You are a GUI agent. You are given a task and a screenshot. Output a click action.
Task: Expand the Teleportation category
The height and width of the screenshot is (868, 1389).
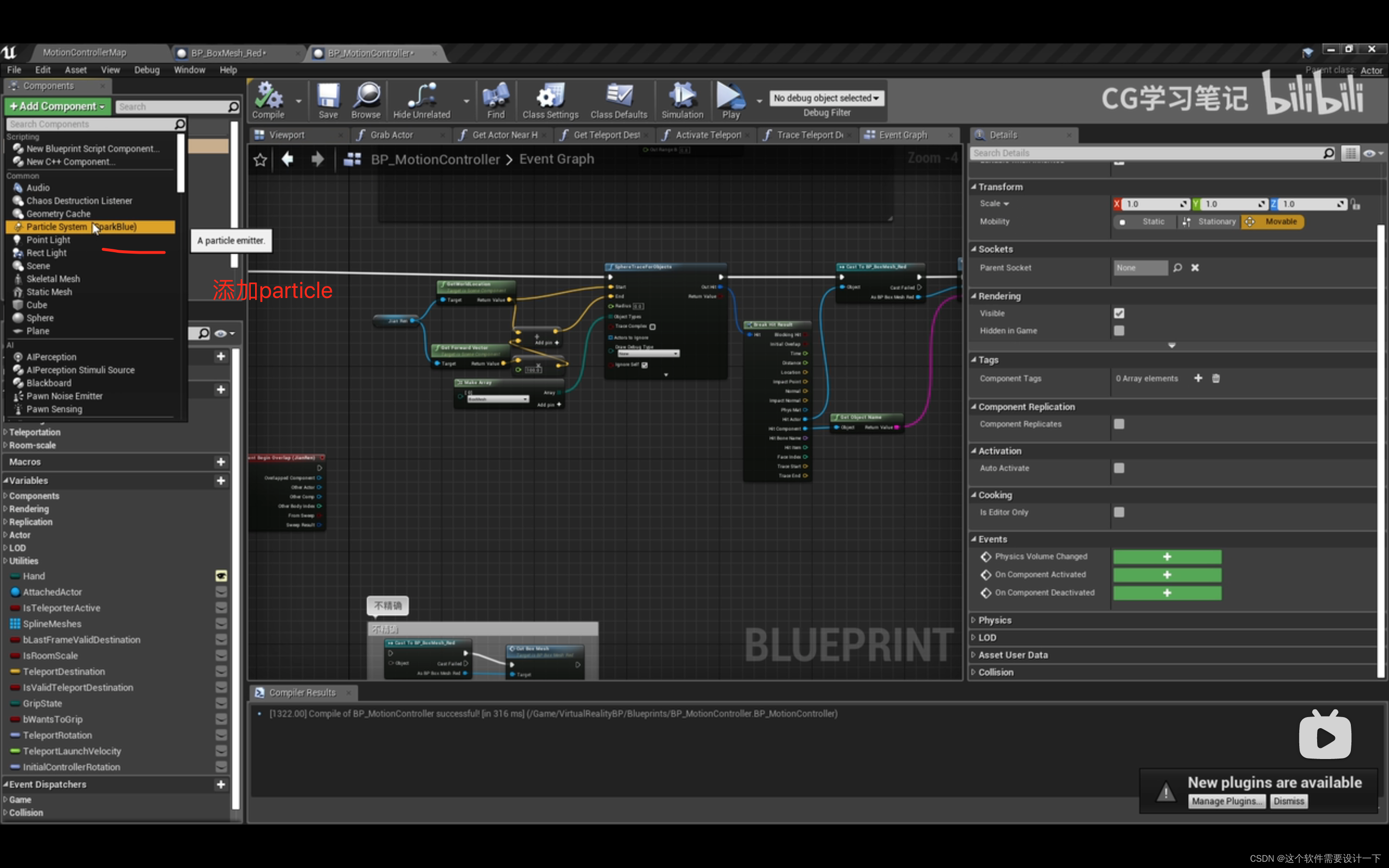pos(34,432)
